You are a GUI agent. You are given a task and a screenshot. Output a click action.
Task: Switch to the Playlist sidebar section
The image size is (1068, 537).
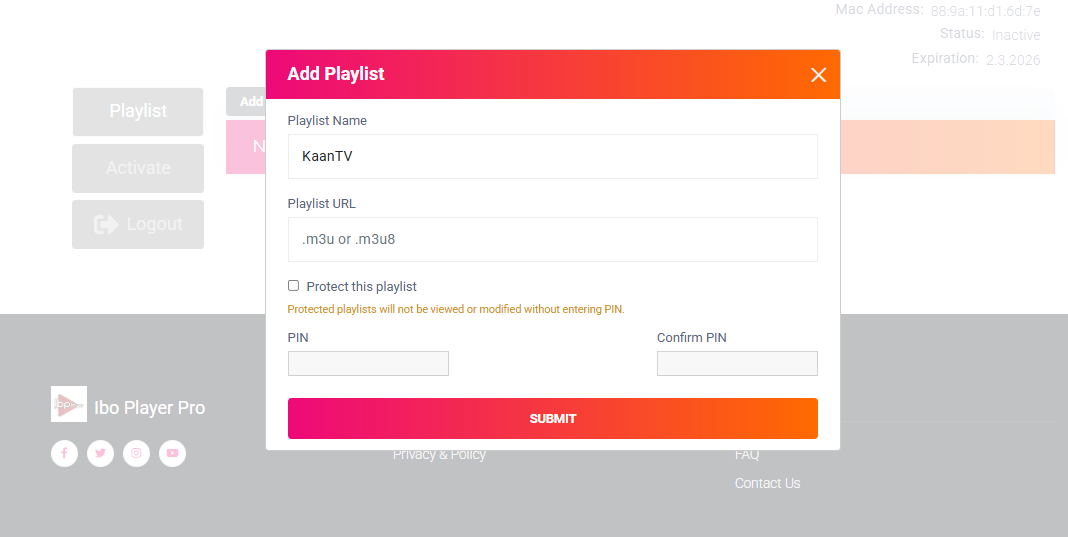coord(138,111)
